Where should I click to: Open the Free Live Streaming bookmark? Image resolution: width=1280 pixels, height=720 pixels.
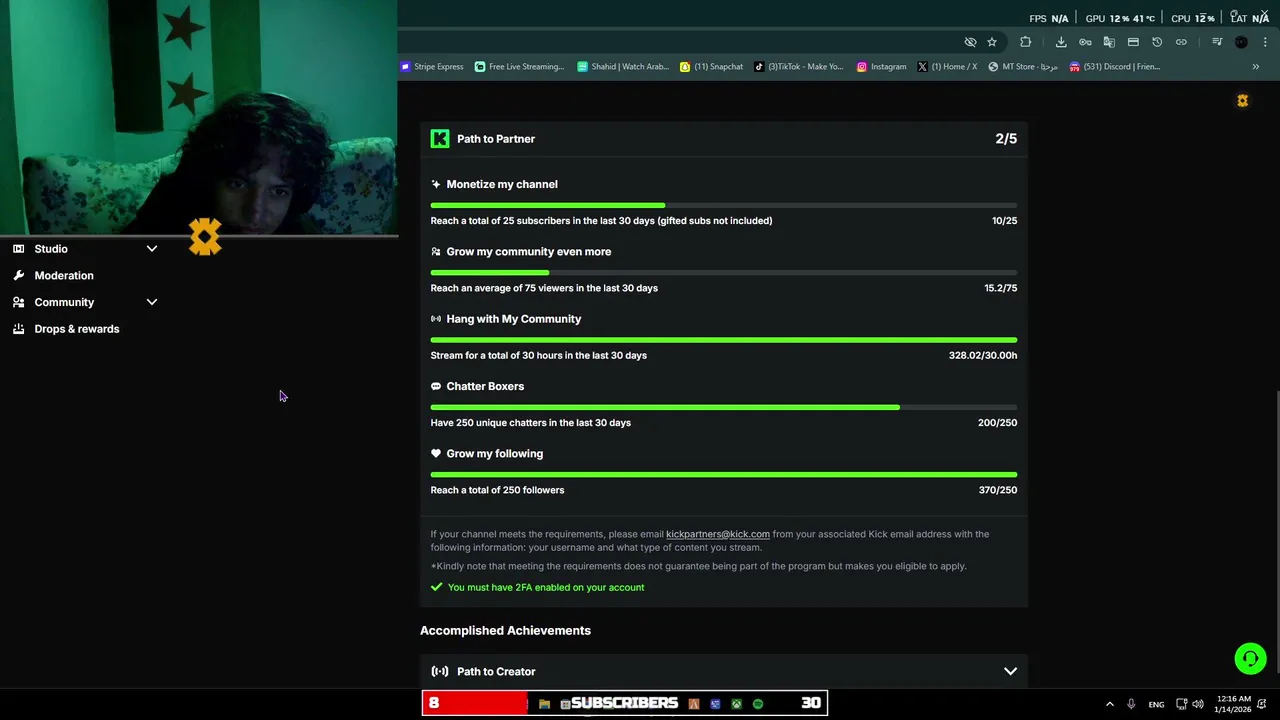pyautogui.click(x=520, y=67)
